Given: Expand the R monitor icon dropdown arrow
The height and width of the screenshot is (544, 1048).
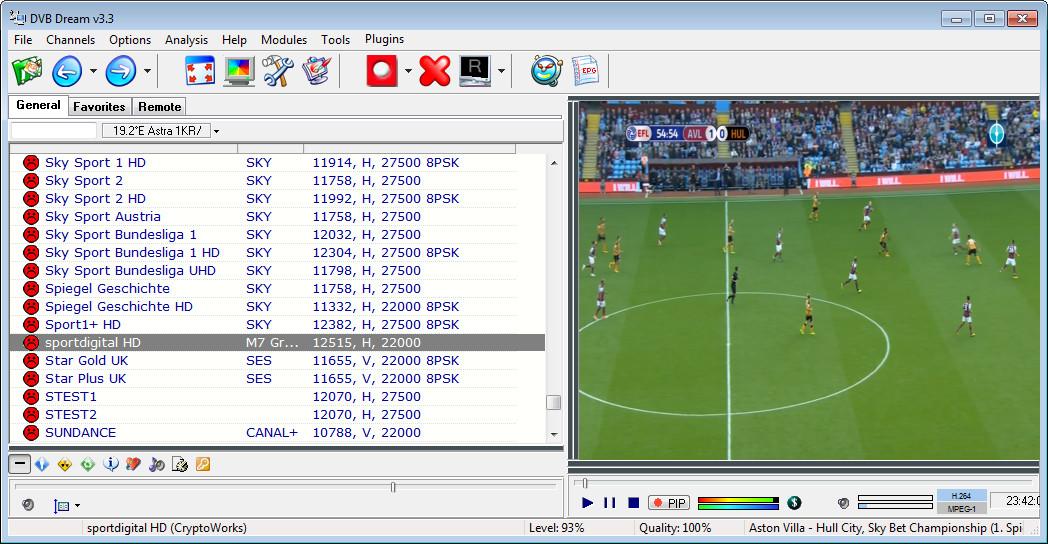Looking at the screenshot, I should (501, 71).
